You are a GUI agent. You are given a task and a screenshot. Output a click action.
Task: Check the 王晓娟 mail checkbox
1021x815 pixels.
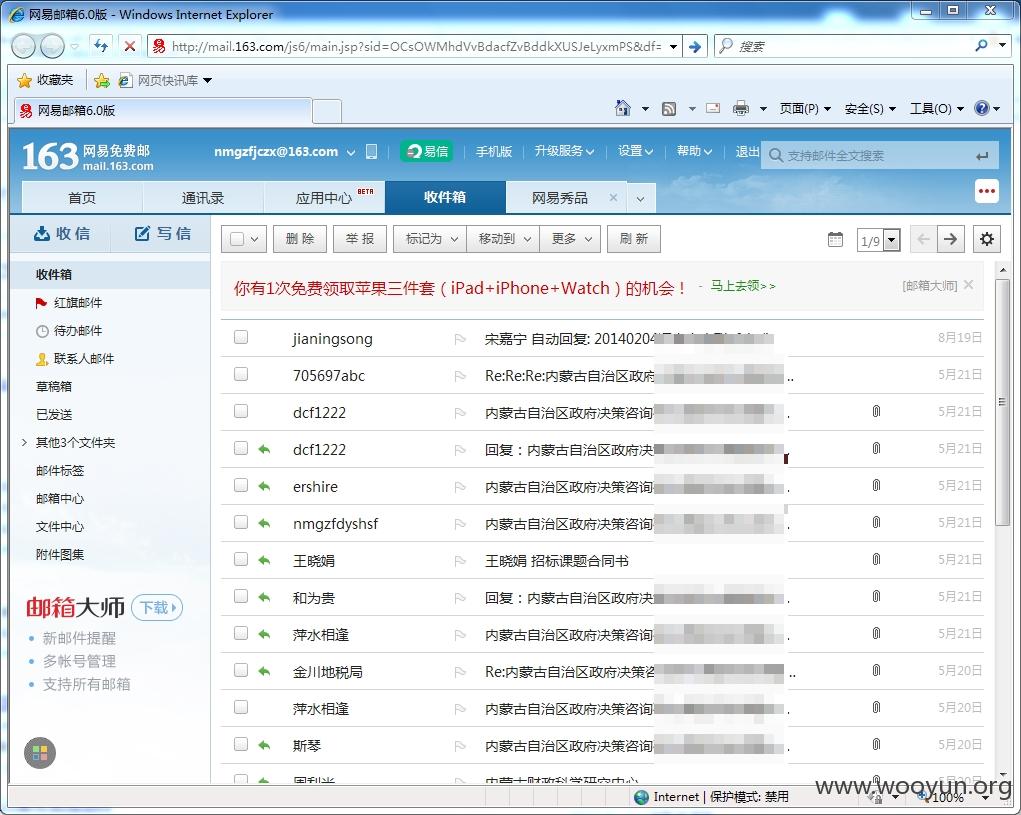pyautogui.click(x=241, y=559)
